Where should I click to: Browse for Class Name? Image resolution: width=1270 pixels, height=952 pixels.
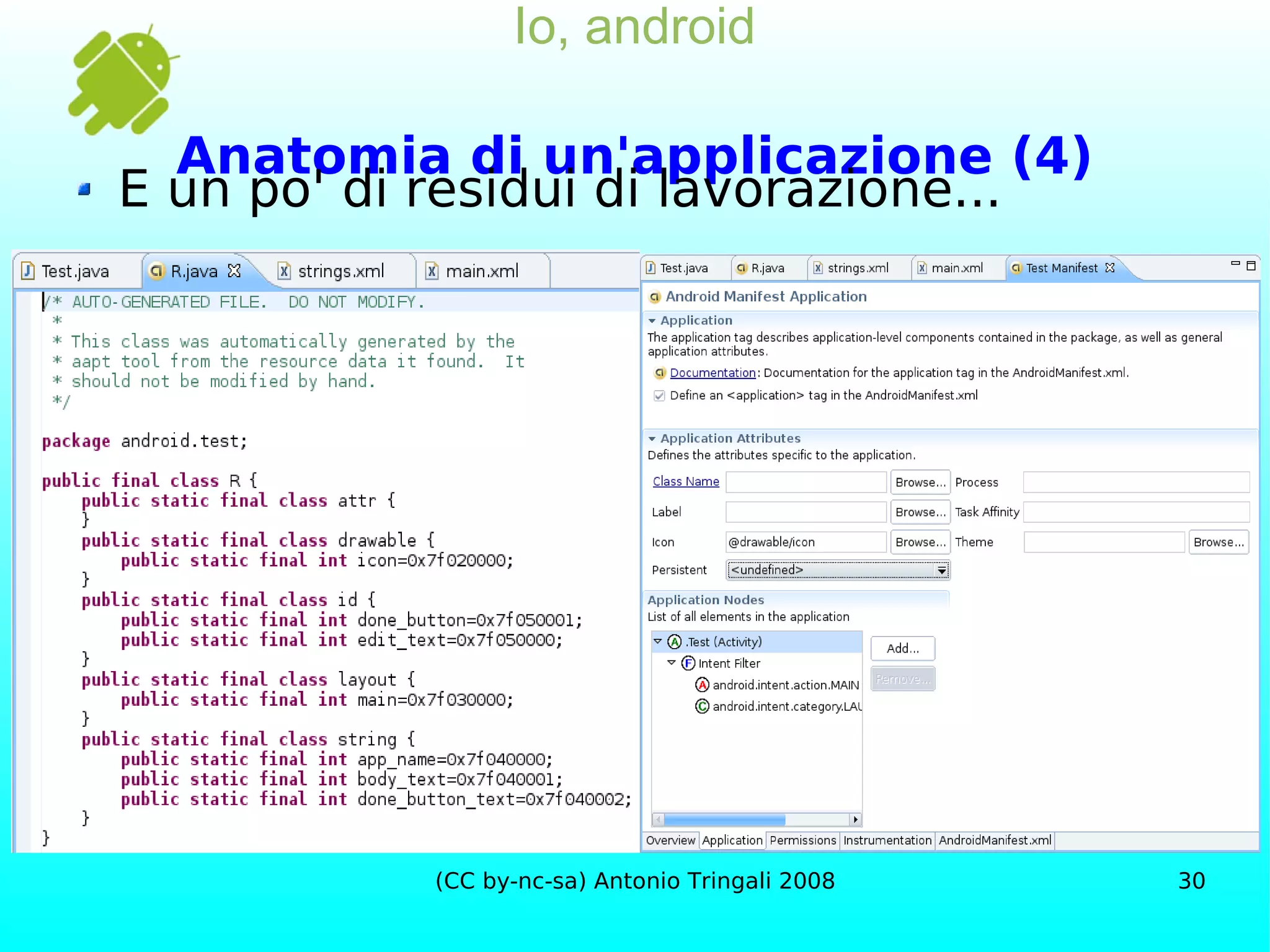(x=920, y=482)
